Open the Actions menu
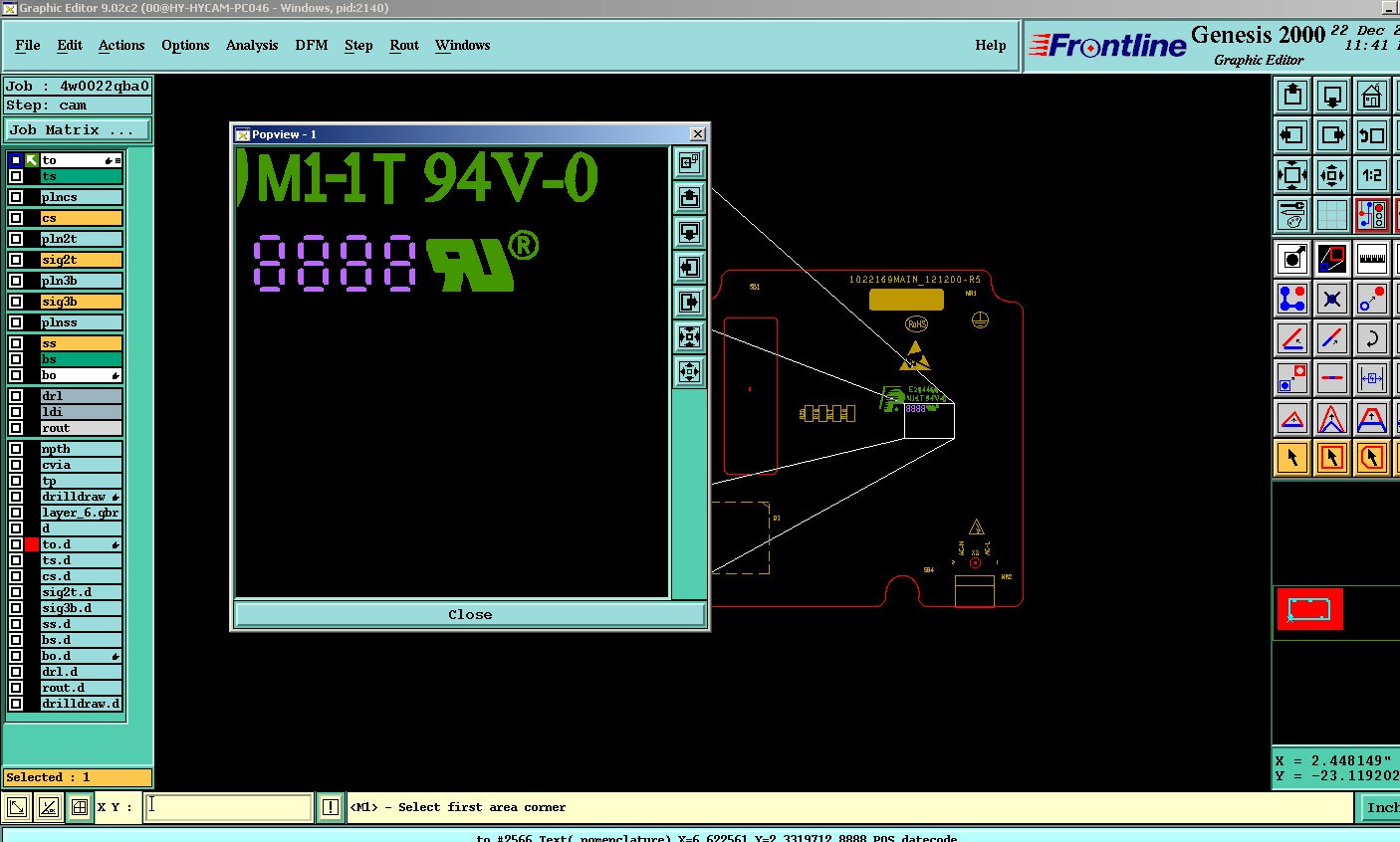The height and width of the screenshot is (842, 1400). 121,45
